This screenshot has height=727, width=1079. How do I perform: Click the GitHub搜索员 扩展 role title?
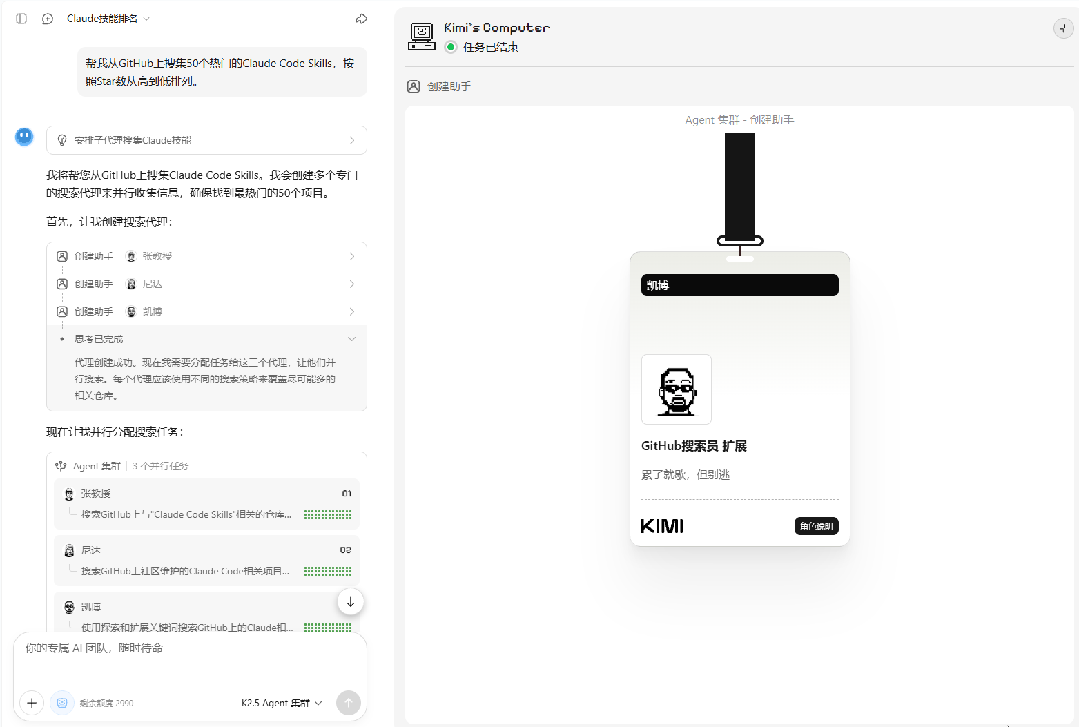[694, 446]
